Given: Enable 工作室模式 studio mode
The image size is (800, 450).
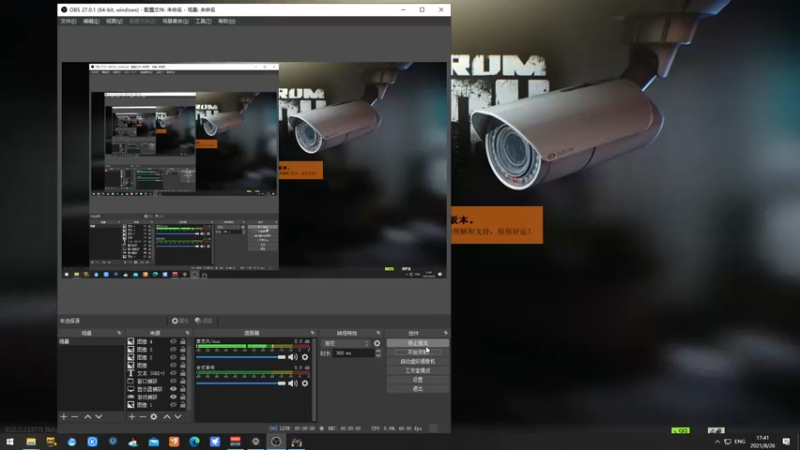Looking at the screenshot, I should 418,370.
